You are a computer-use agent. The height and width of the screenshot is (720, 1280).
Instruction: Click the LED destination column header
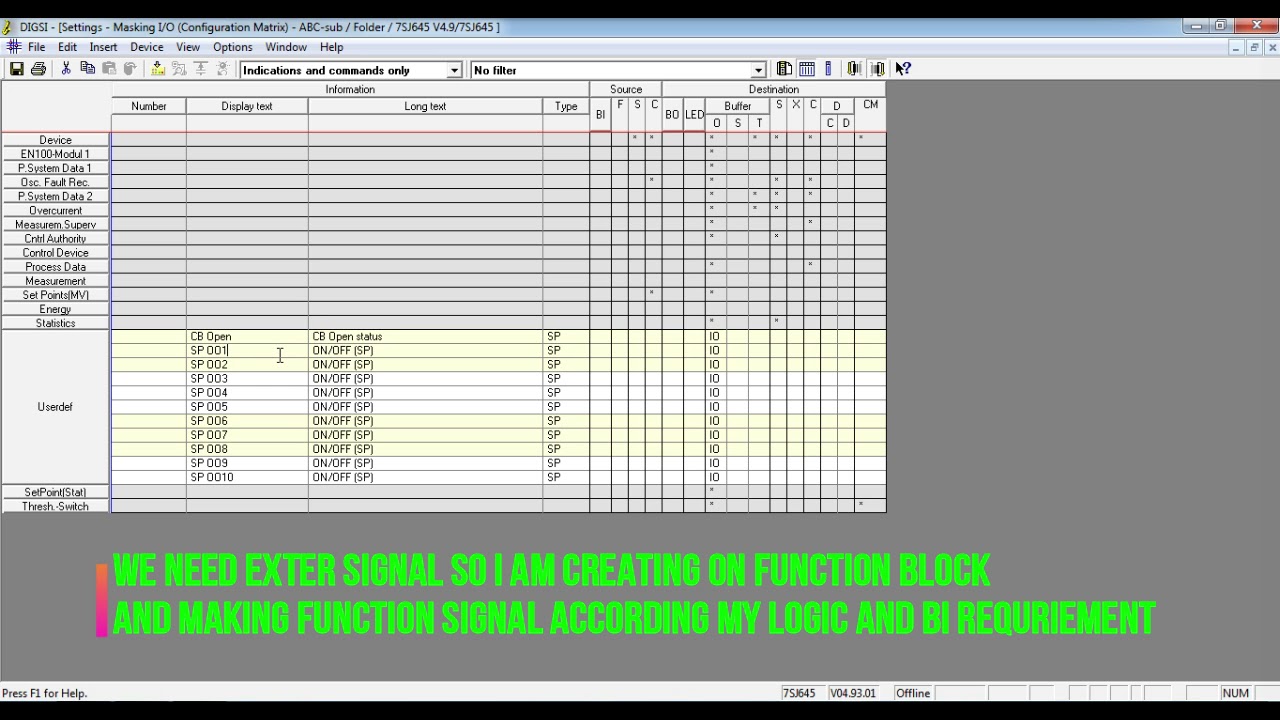point(694,114)
